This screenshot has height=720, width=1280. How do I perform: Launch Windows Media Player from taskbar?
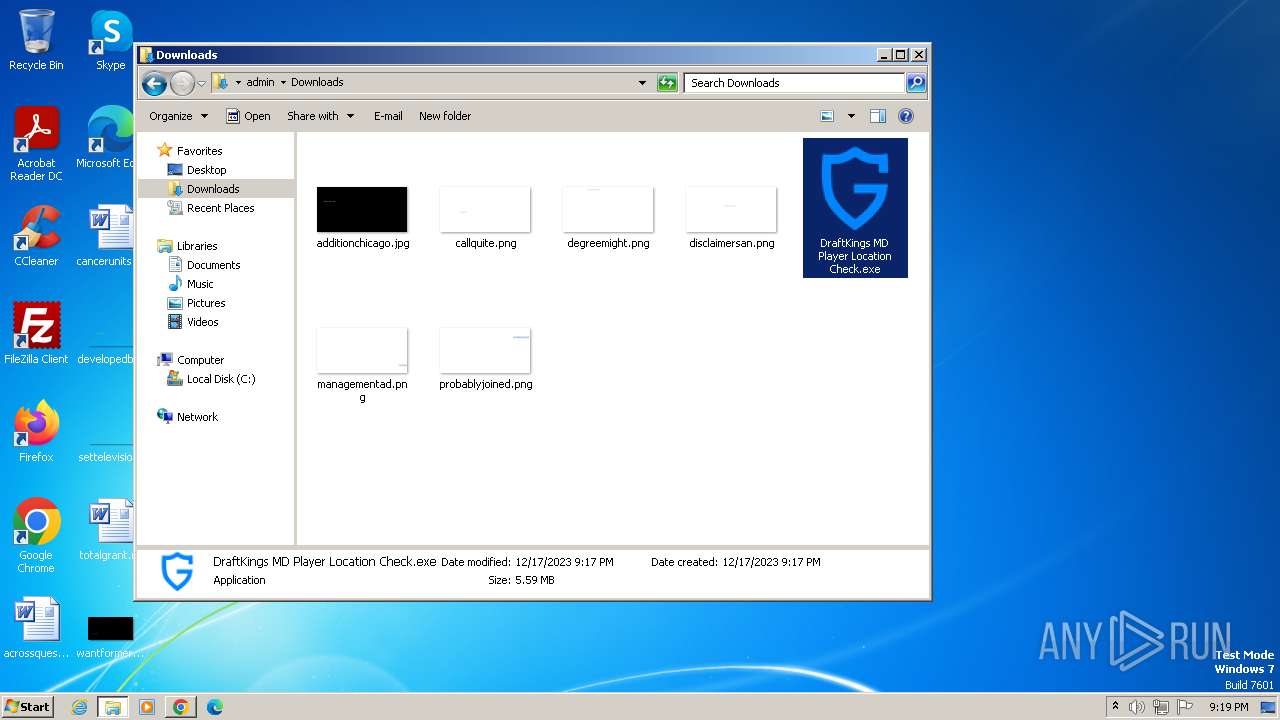pos(147,707)
